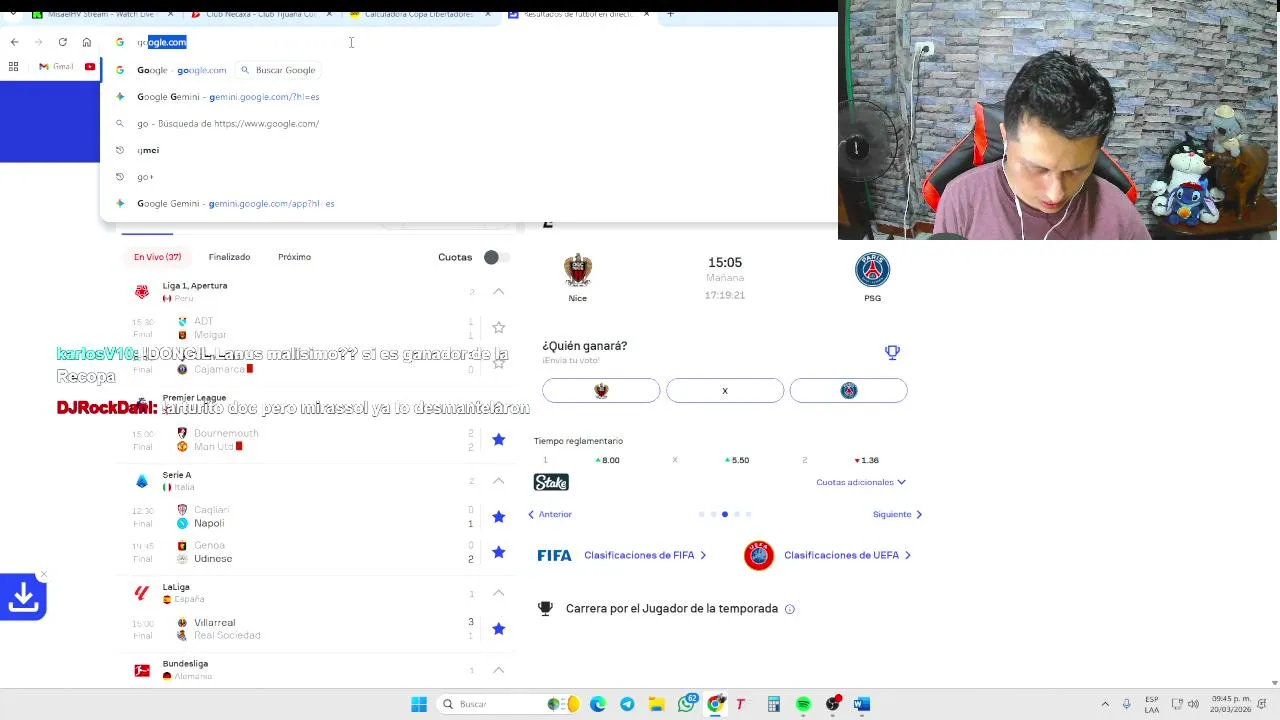
Task: Click the Nice team crest in match header
Action: coord(578,270)
